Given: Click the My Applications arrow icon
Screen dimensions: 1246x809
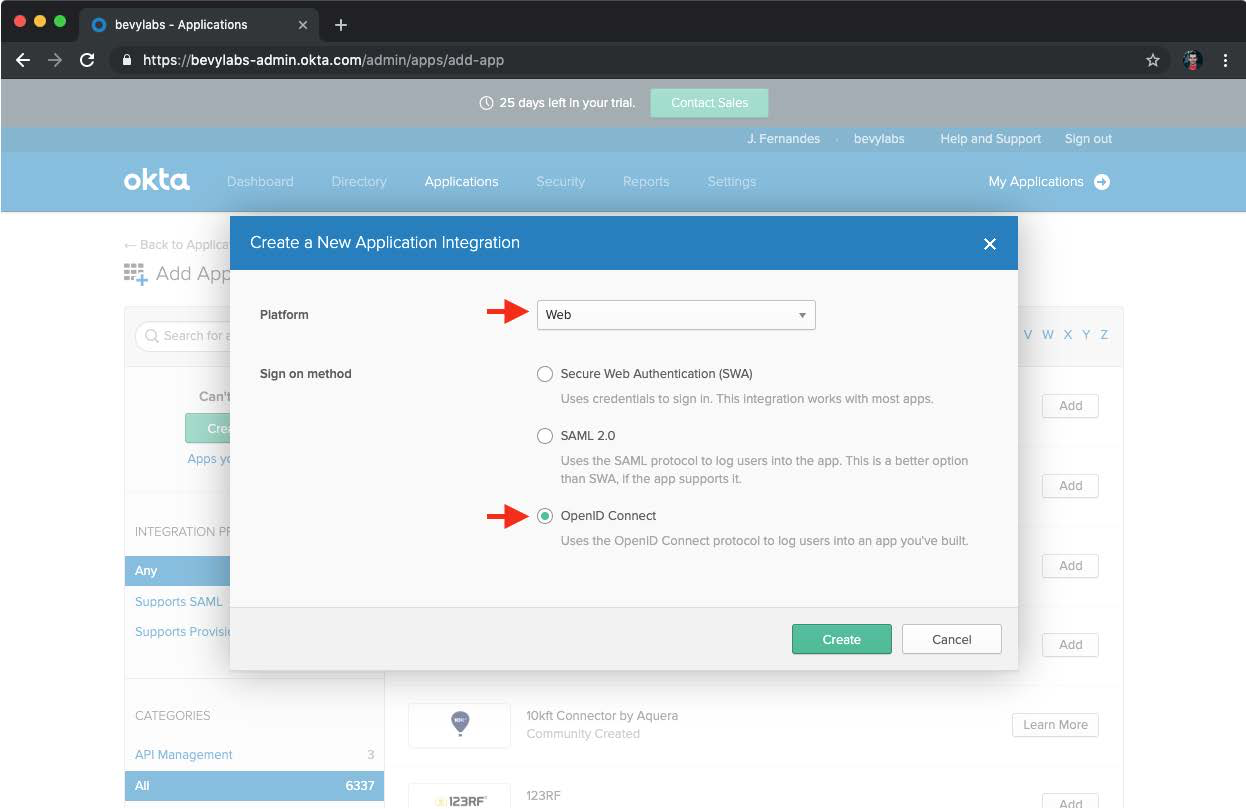Looking at the screenshot, I should [1102, 182].
